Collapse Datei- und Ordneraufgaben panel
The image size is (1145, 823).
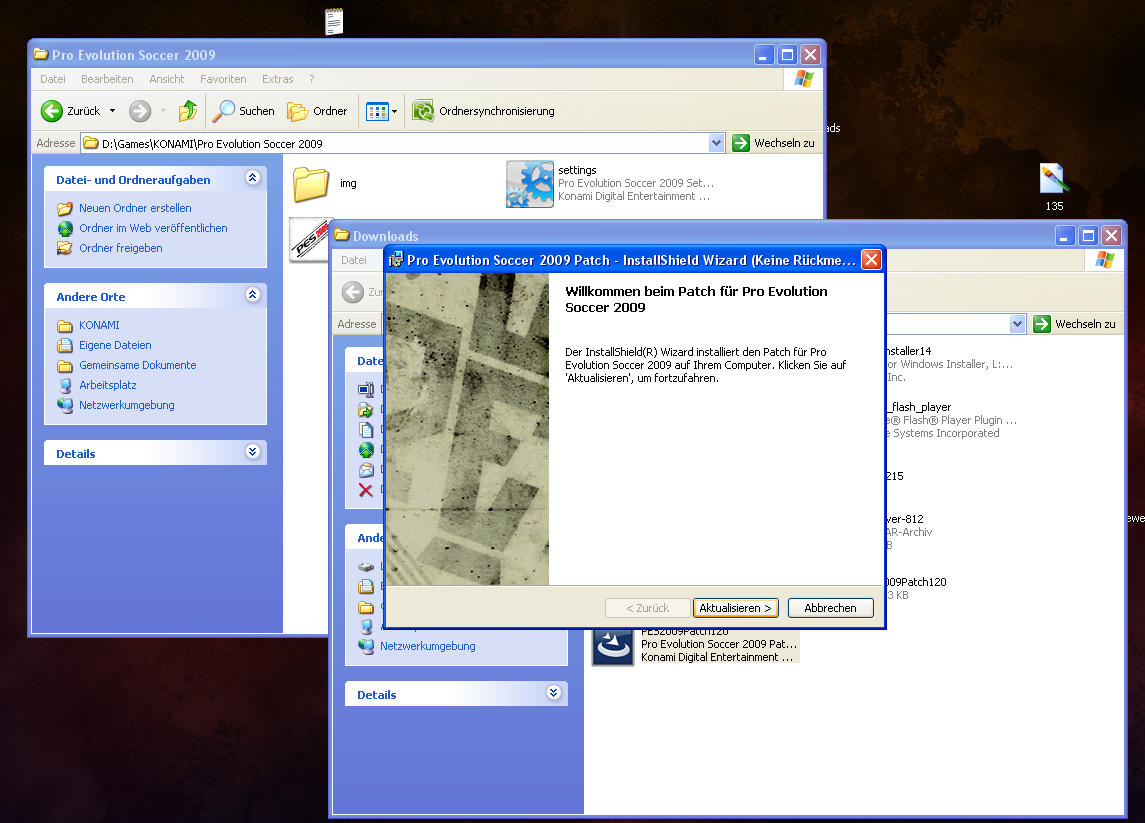tap(253, 177)
